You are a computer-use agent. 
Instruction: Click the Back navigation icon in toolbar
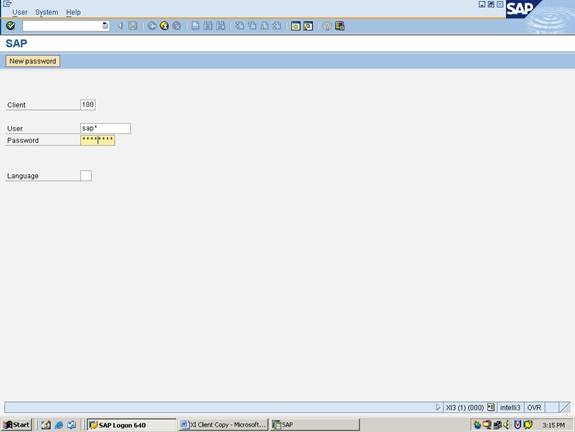click(151, 26)
